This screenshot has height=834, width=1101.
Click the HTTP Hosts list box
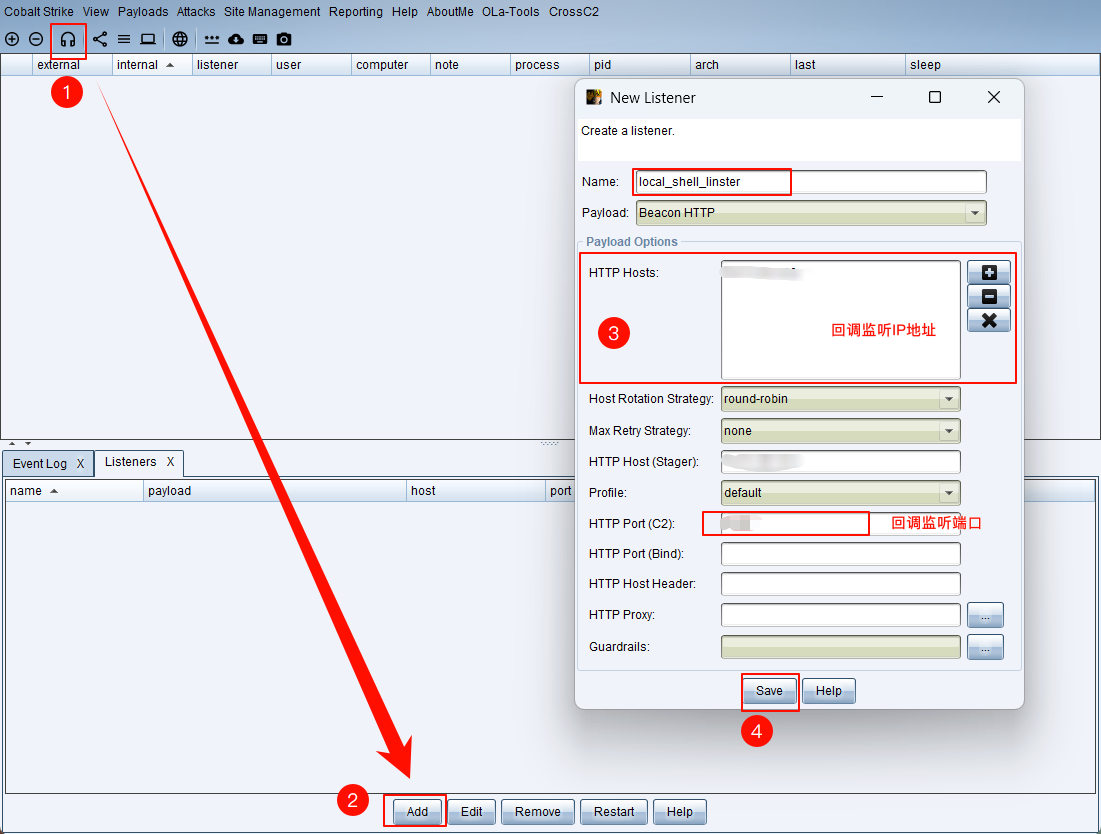840,320
